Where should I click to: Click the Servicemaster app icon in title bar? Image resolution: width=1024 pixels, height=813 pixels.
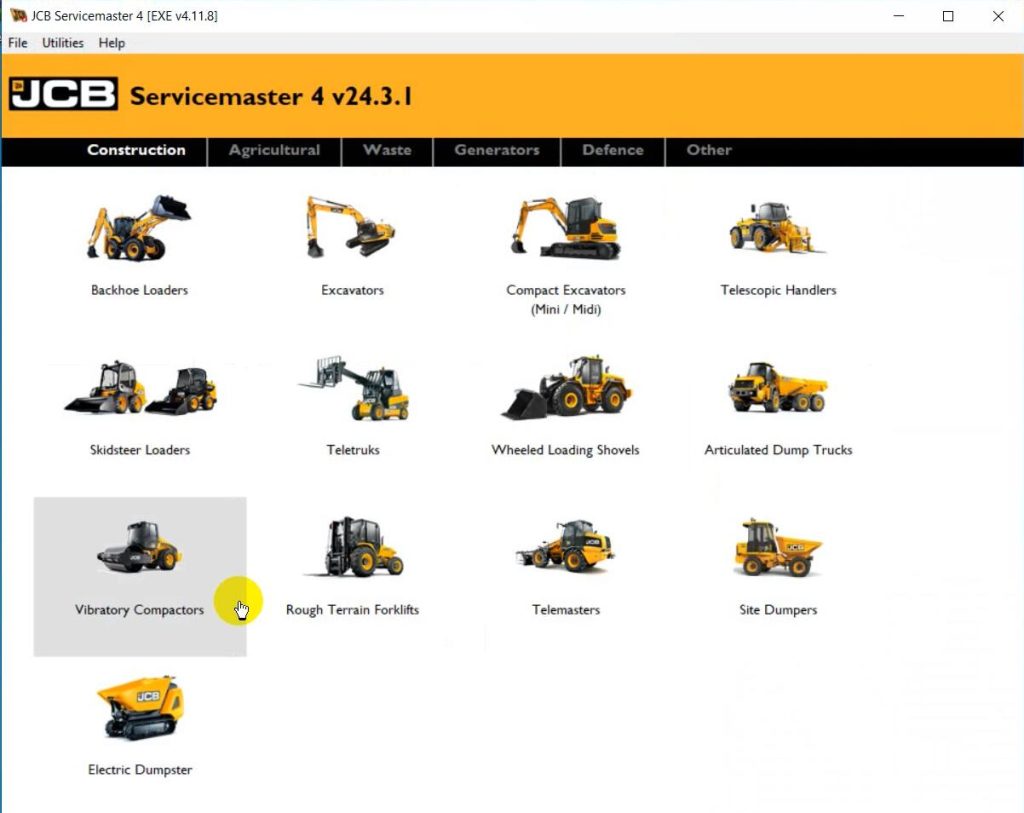pos(18,15)
